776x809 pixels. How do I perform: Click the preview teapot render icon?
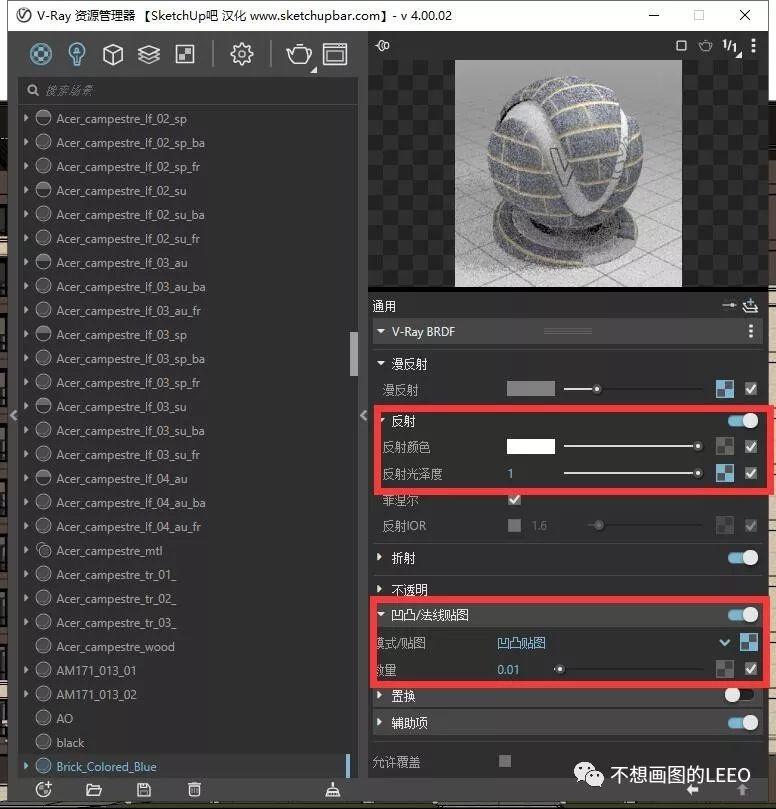point(705,46)
